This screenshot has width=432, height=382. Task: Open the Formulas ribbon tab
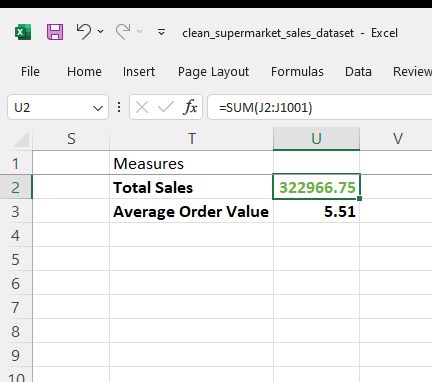click(297, 72)
